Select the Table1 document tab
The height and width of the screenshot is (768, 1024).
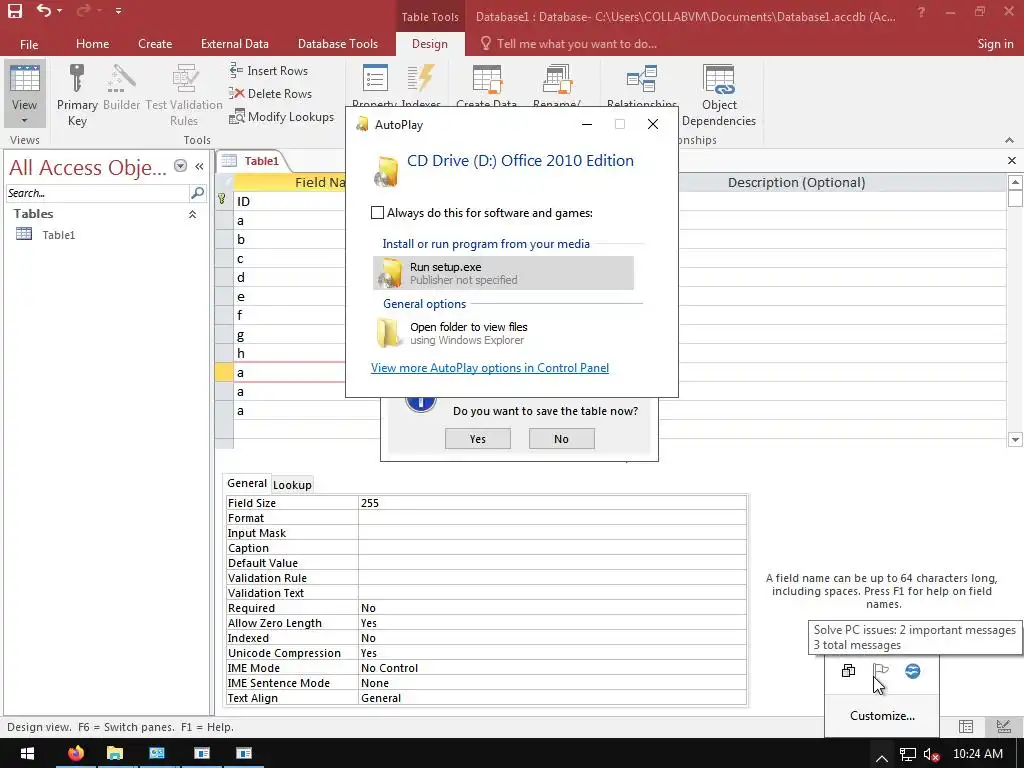coord(253,161)
